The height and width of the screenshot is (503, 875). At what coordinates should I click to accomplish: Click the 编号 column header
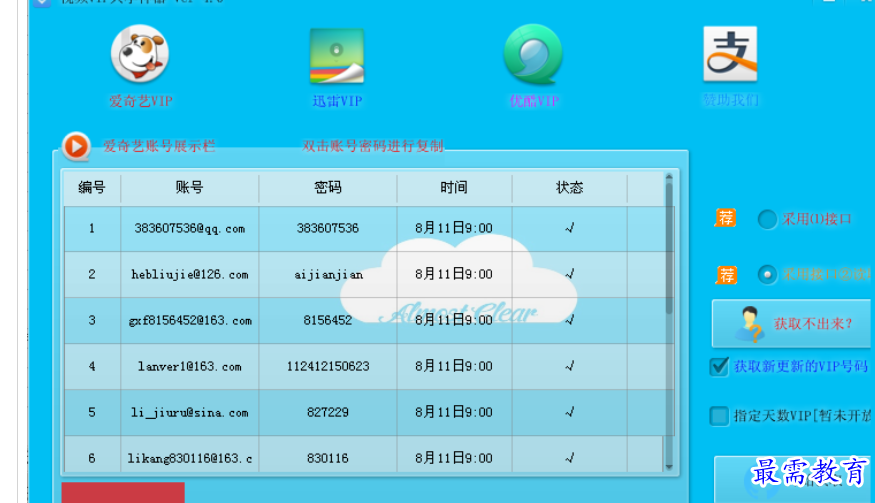tap(92, 188)
